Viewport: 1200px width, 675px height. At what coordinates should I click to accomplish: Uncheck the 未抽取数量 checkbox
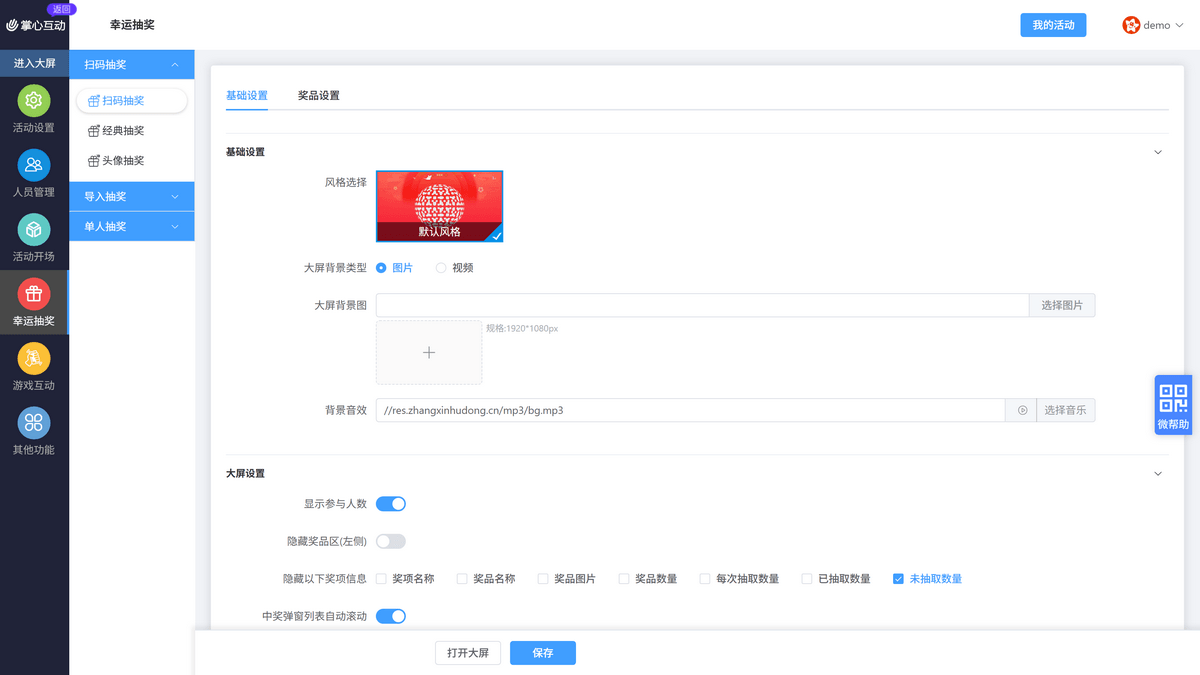(898, 579)
